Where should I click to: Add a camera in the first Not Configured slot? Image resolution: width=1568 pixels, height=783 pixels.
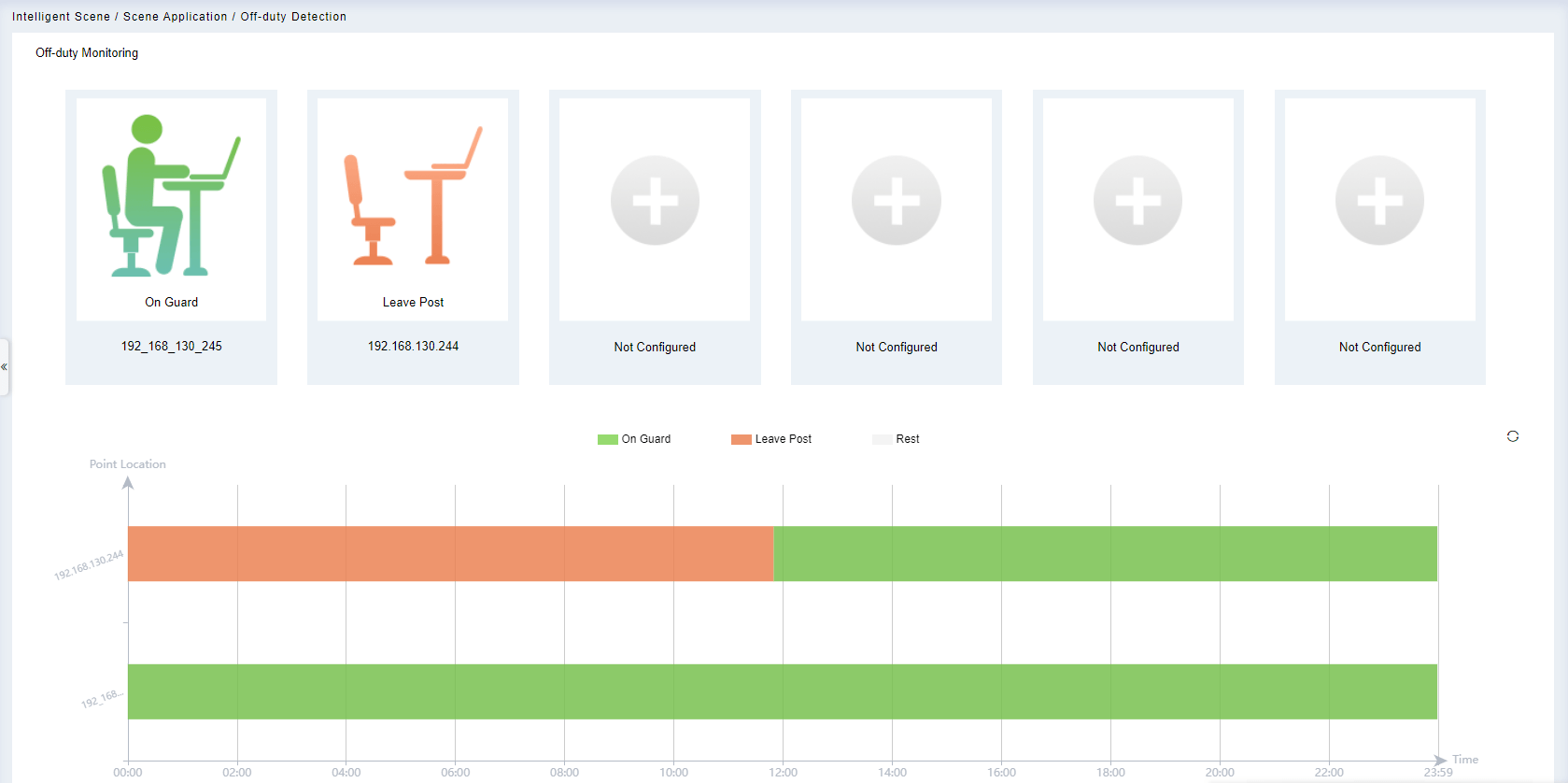click(655, 201)
